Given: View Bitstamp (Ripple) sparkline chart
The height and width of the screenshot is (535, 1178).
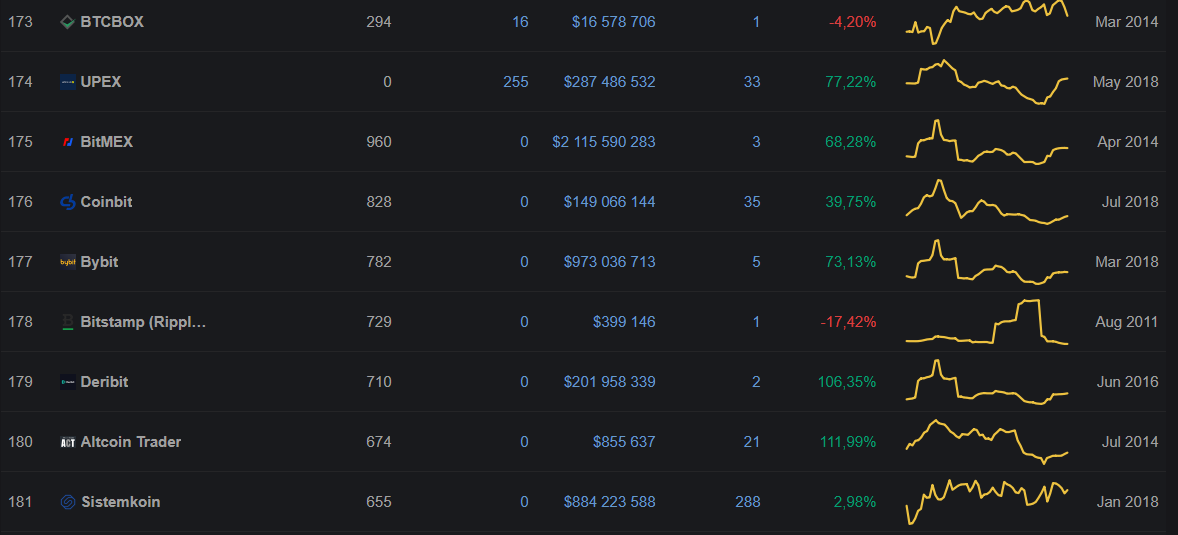Looking at the screenshot, I should tap(987, 322).
